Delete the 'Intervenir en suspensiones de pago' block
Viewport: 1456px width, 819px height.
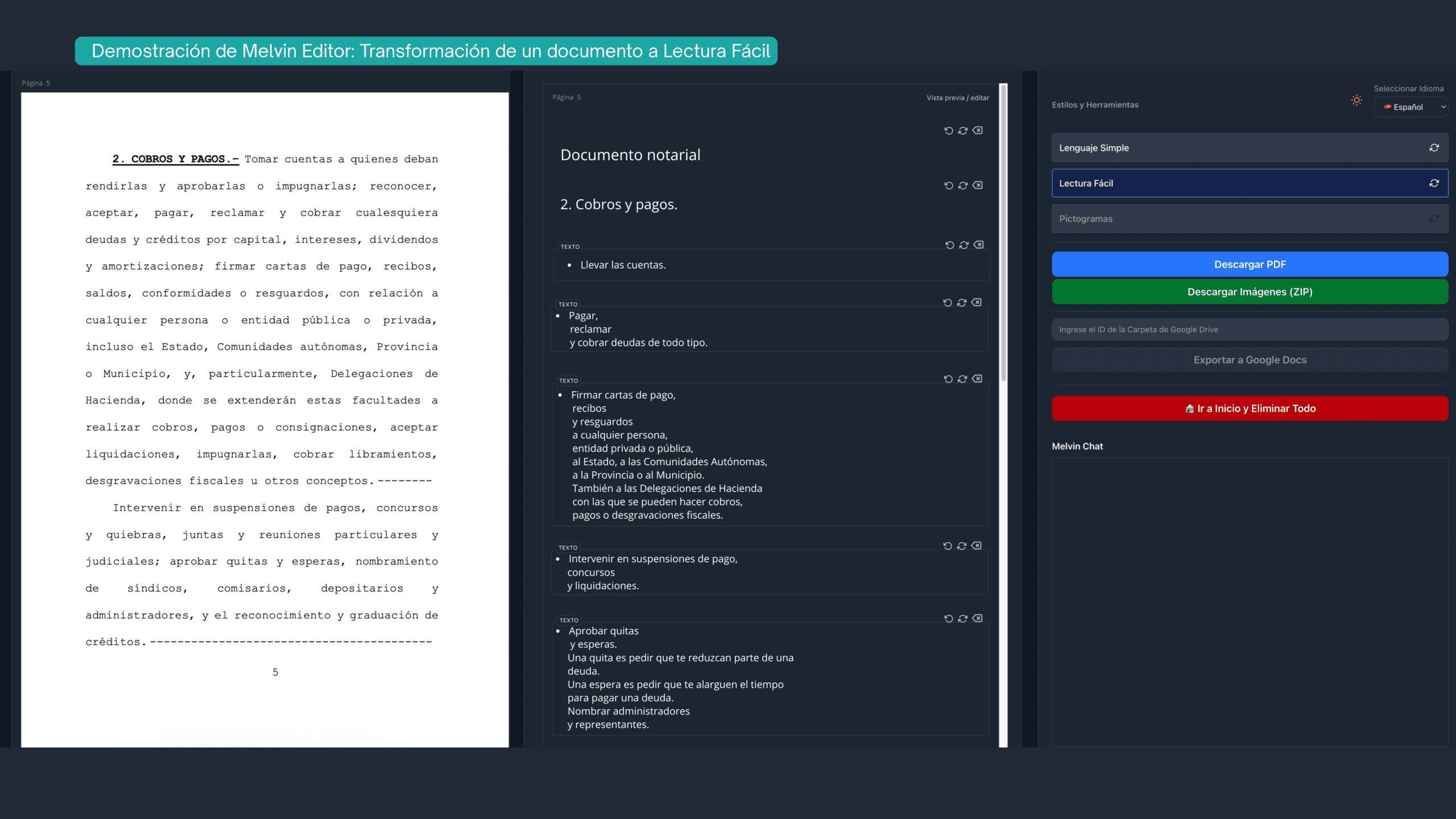coord(978,545)
